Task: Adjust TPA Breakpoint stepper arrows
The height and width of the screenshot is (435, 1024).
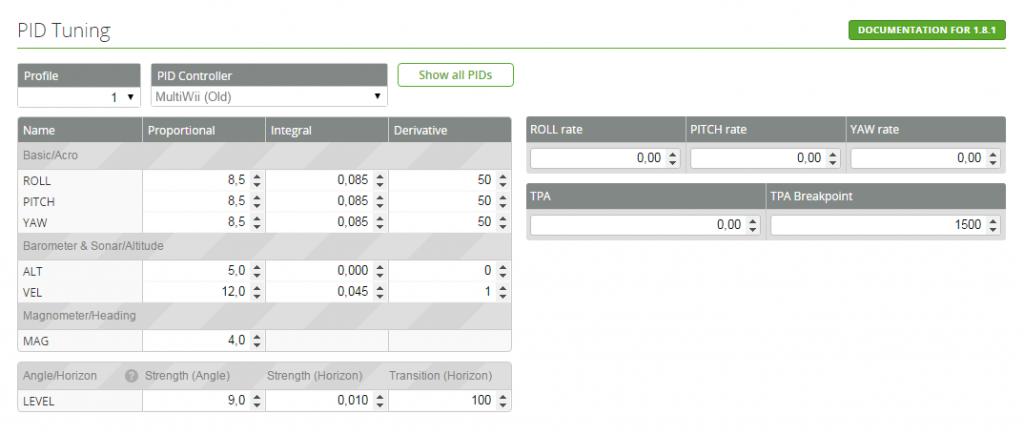Action: point(993,226)
